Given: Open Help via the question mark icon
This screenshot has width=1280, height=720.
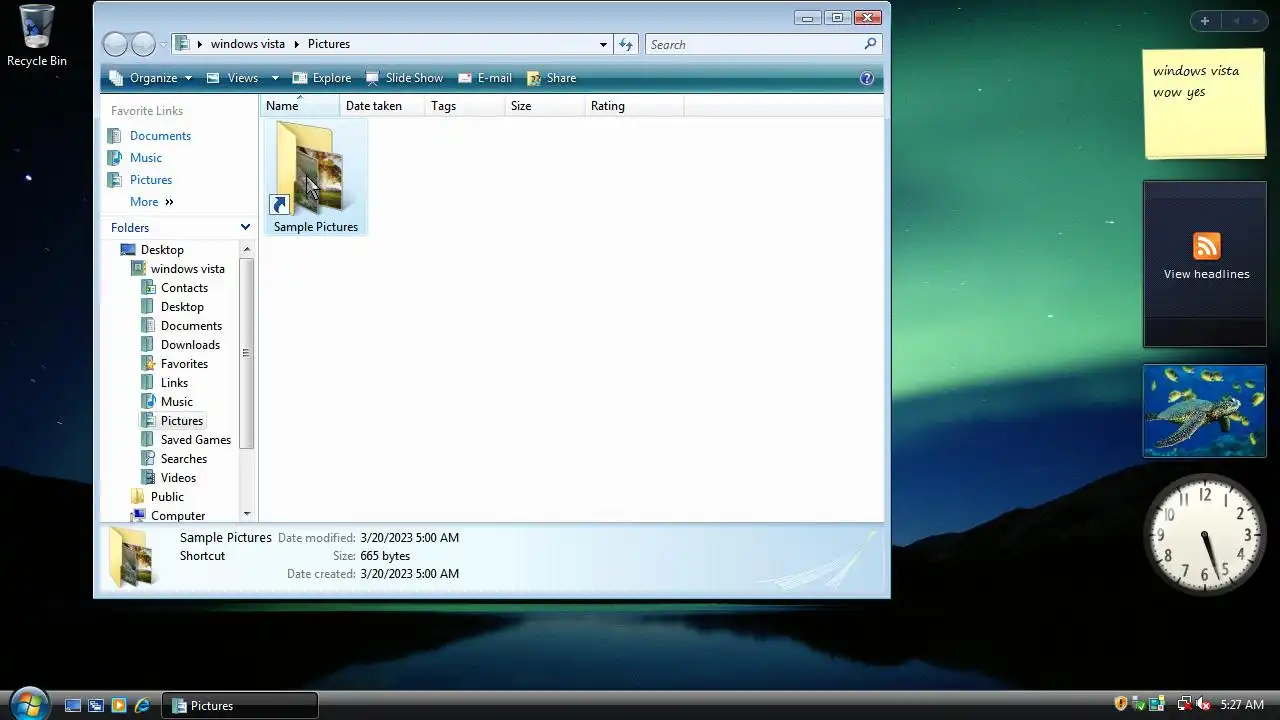Looking at the screenshot, I should coord(867,78).
